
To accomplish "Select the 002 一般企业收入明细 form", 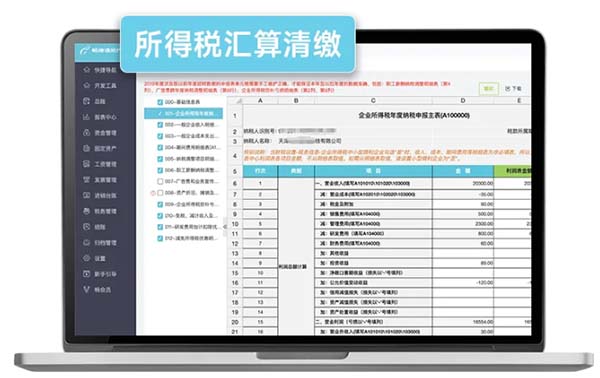I will pos(189,125).
